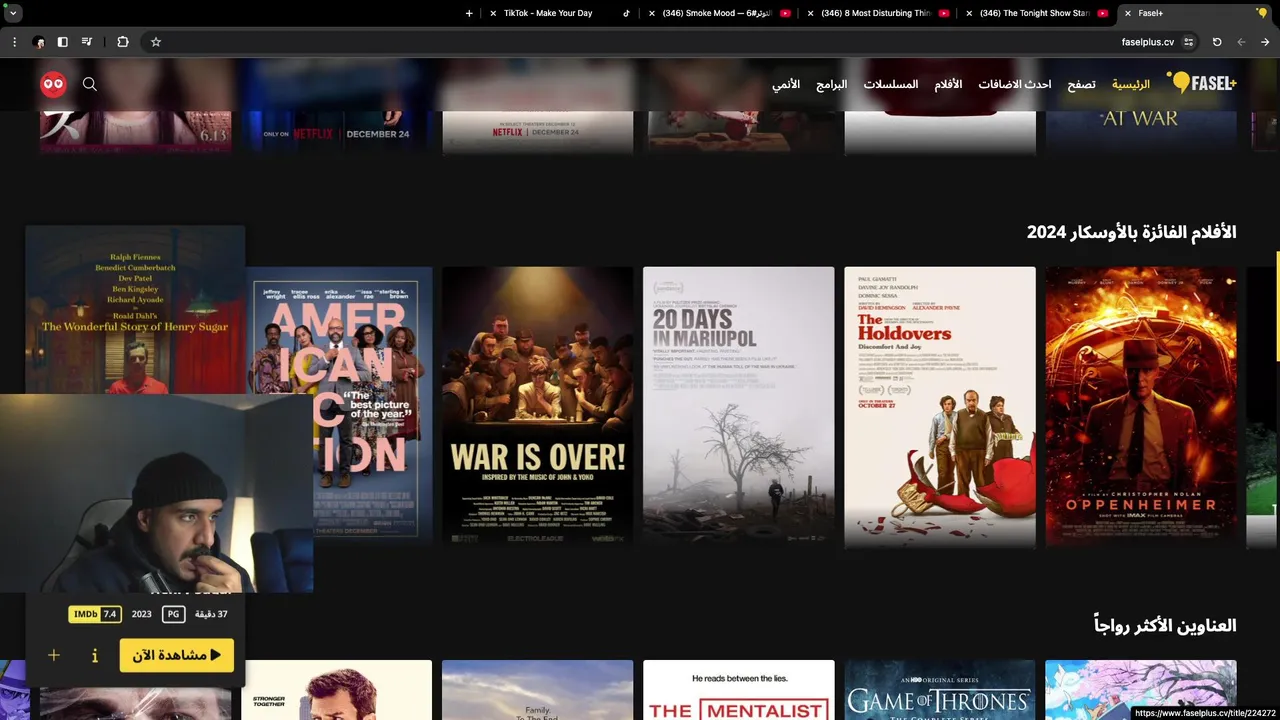The image size is (1280, 720).
Task: Open the Chrome profile avatar
Action: click(38, 42)
